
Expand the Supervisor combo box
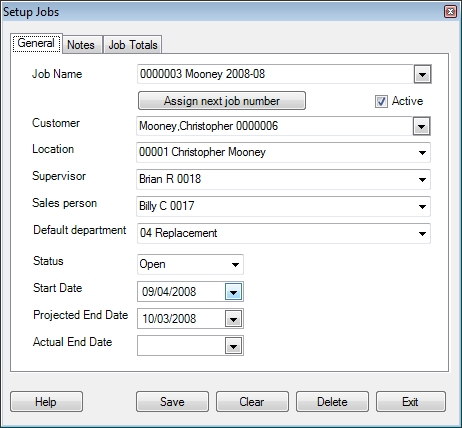[422, 179]
